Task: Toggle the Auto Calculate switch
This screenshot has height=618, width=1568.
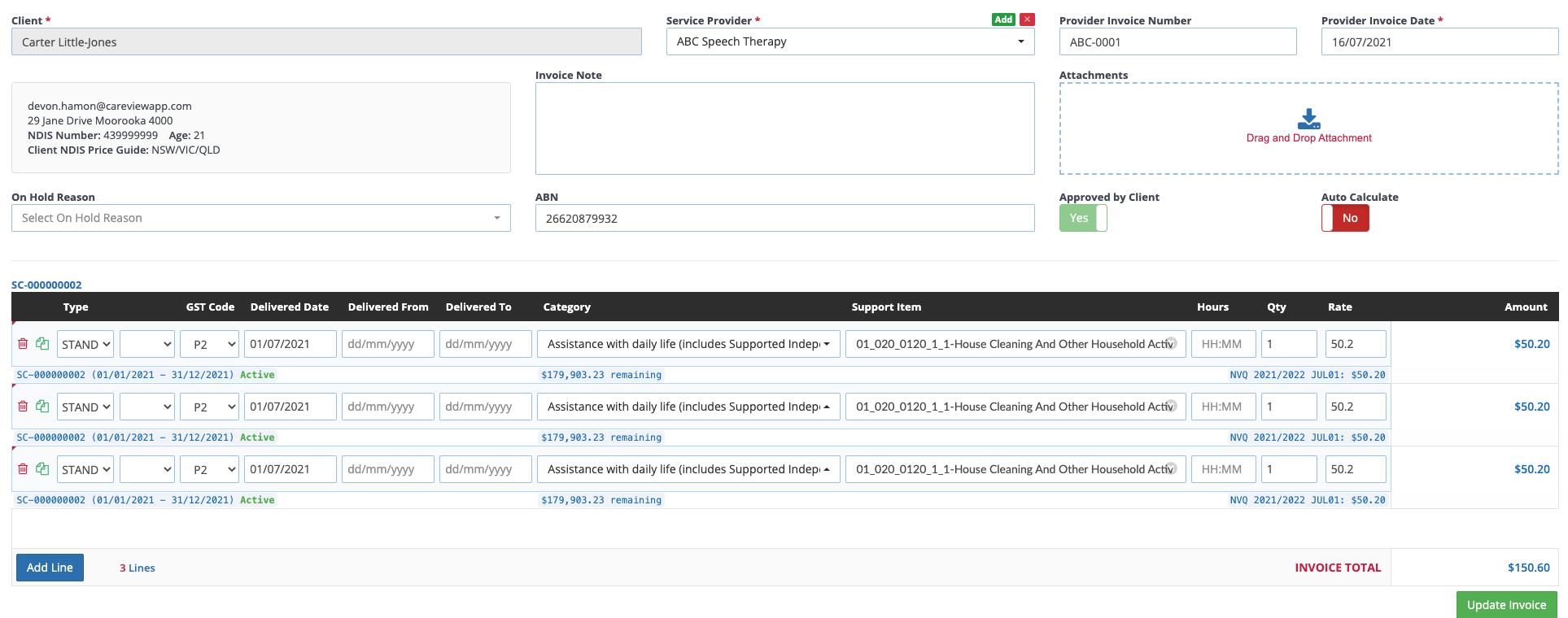Action: pyautogui.click(x=1345, y=218)
